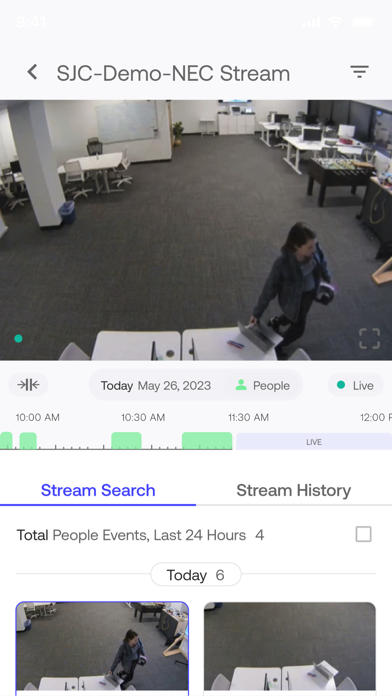Click the Wi-Fi icon in the status bar
This screenshot has height=696, width=392.
point(336,22)
